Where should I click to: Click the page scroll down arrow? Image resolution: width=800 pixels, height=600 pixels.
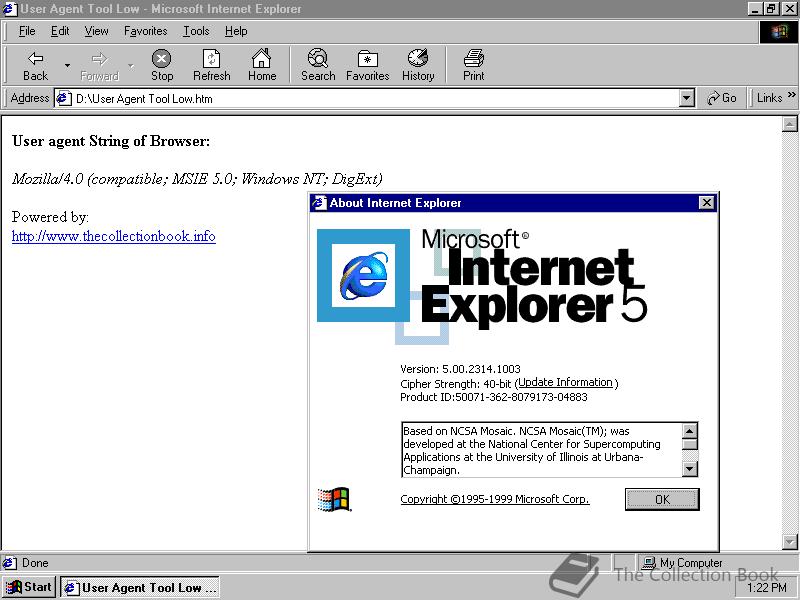coord(789,542)
